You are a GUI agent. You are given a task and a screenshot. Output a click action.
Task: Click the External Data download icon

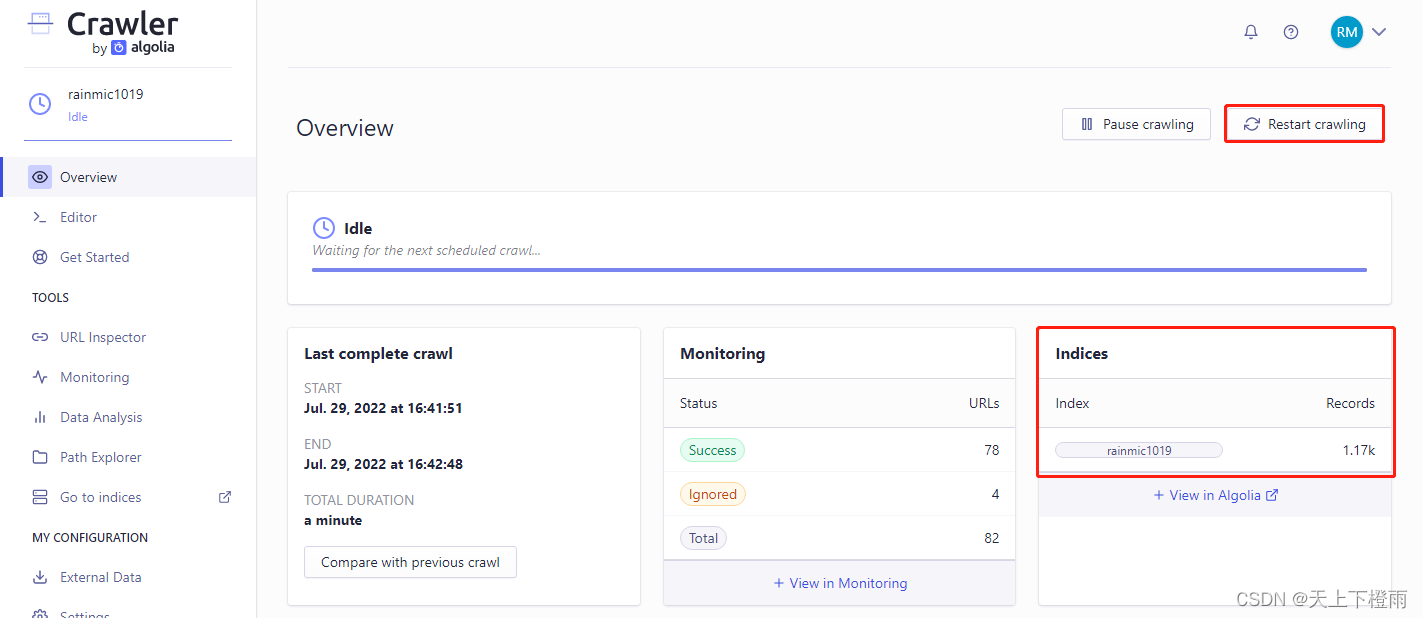(x=40, y=577)
